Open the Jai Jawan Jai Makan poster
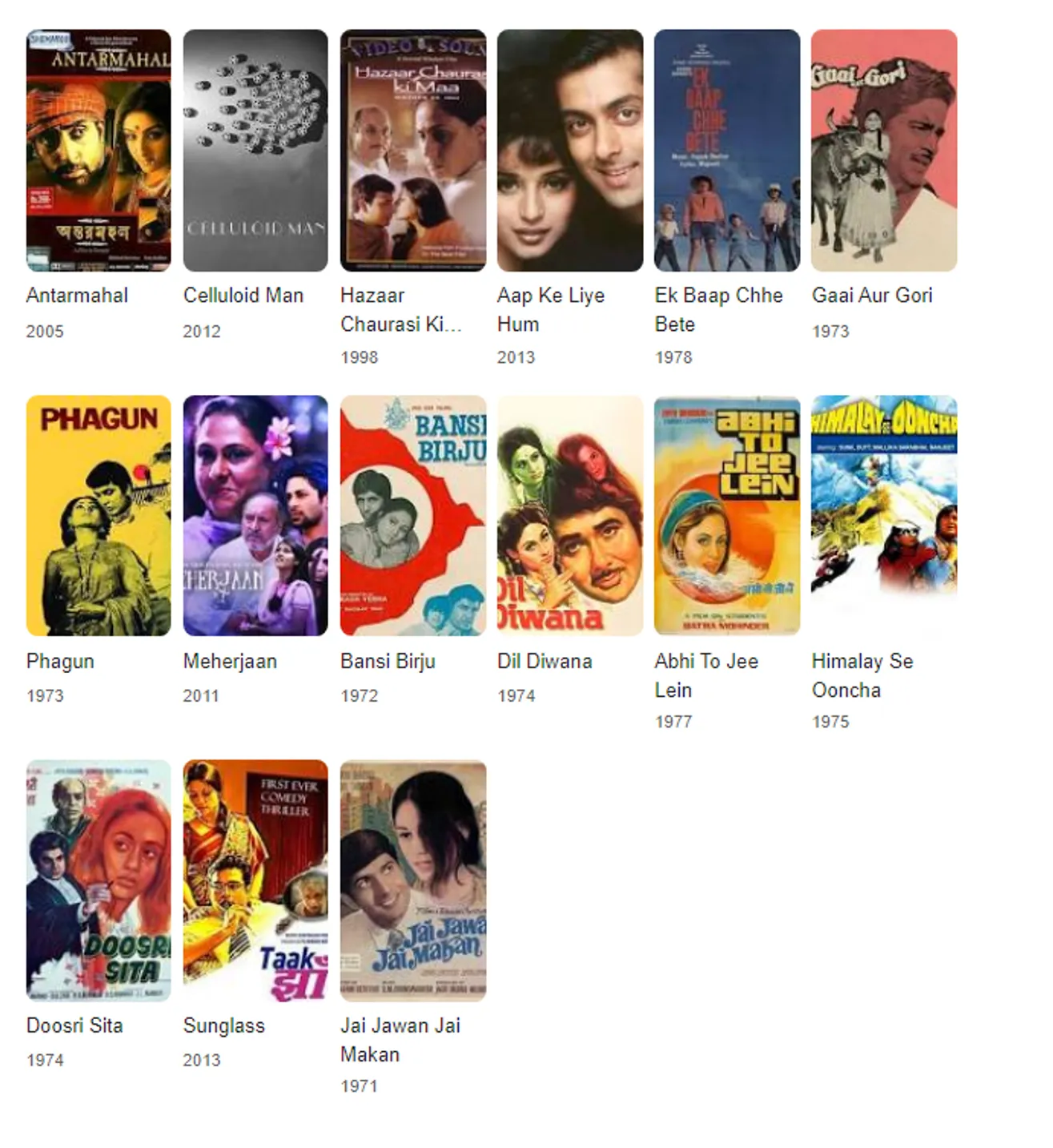 click(413, 880)
